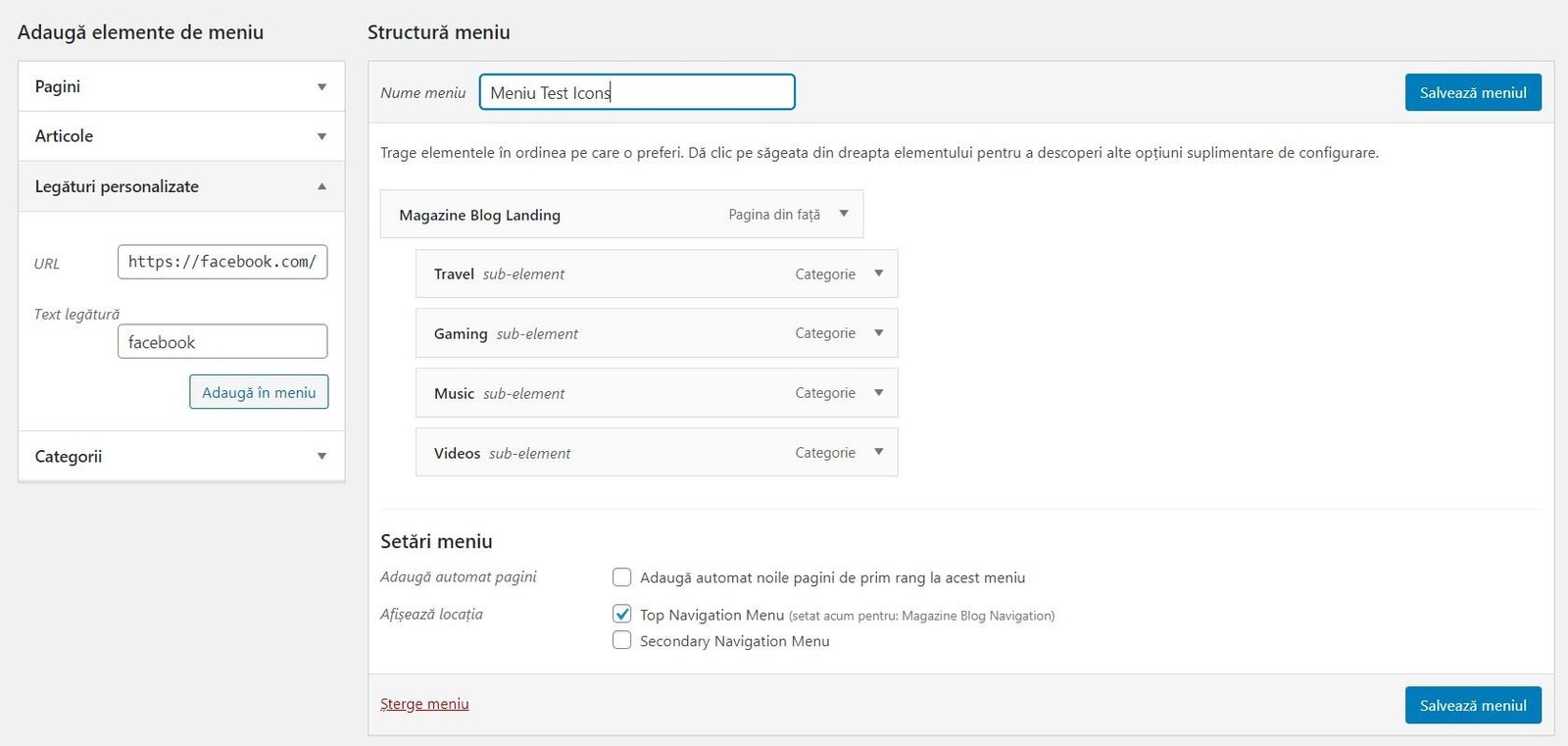
Task: Focus the URL input field
Action: click(222, 262)
